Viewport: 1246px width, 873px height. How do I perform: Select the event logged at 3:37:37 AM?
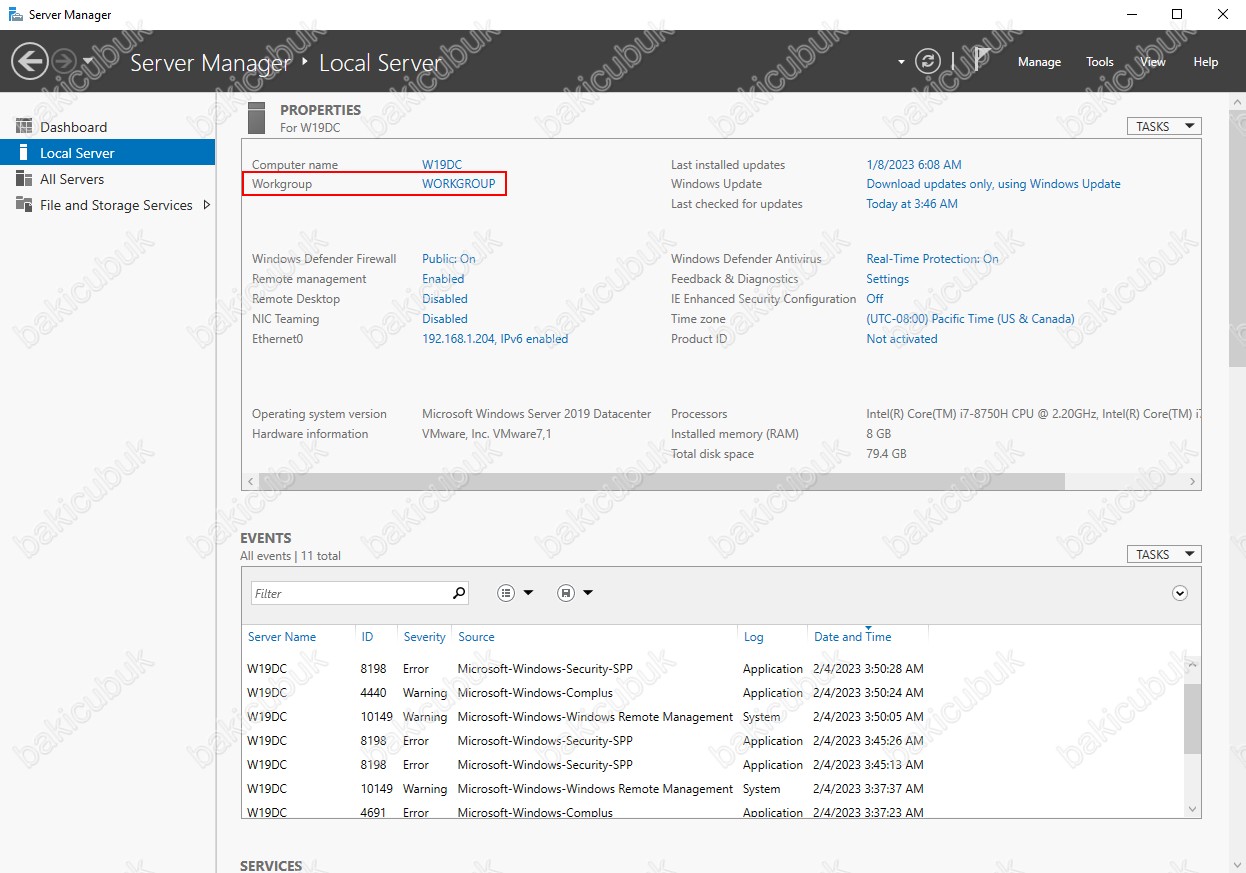713,789
